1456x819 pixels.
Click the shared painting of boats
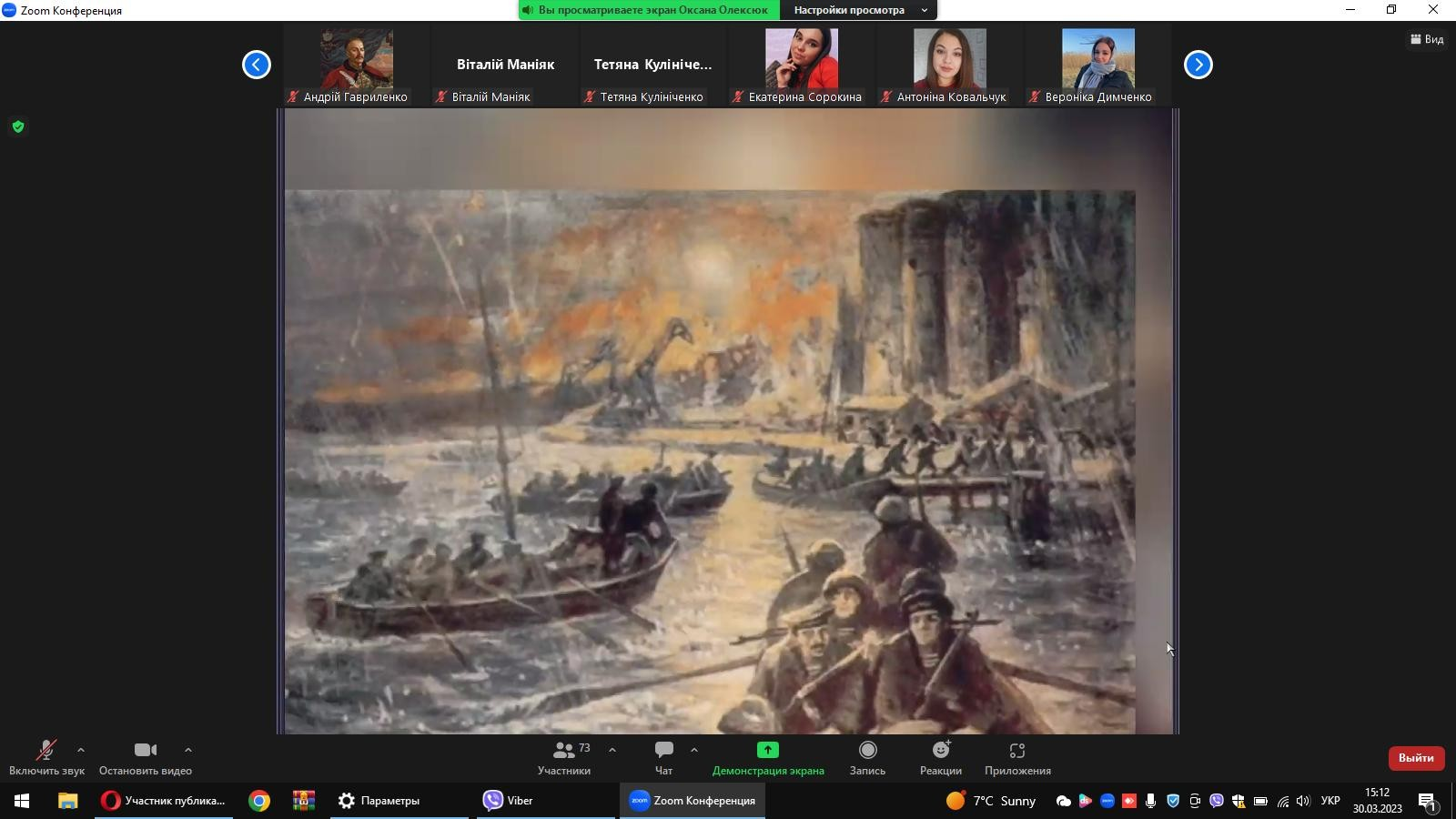click(x=710, y=461)
